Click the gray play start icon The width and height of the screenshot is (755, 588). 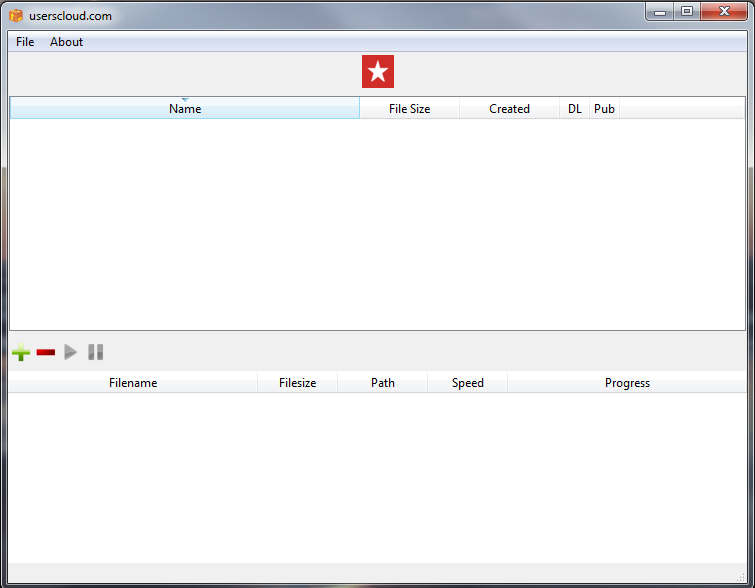click(x=71, y=352)
